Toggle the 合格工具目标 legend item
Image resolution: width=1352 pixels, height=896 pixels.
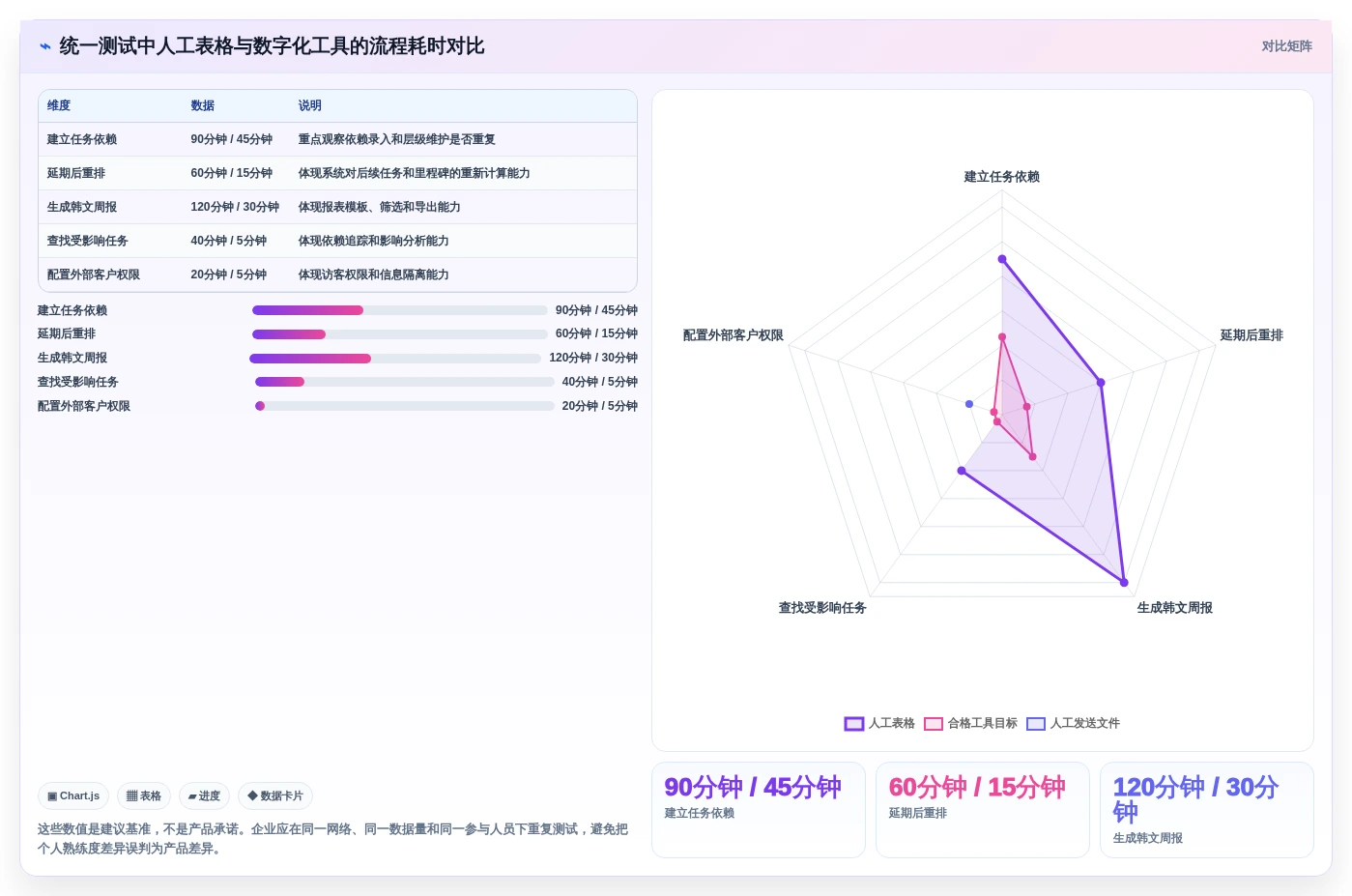click(970, 723)
